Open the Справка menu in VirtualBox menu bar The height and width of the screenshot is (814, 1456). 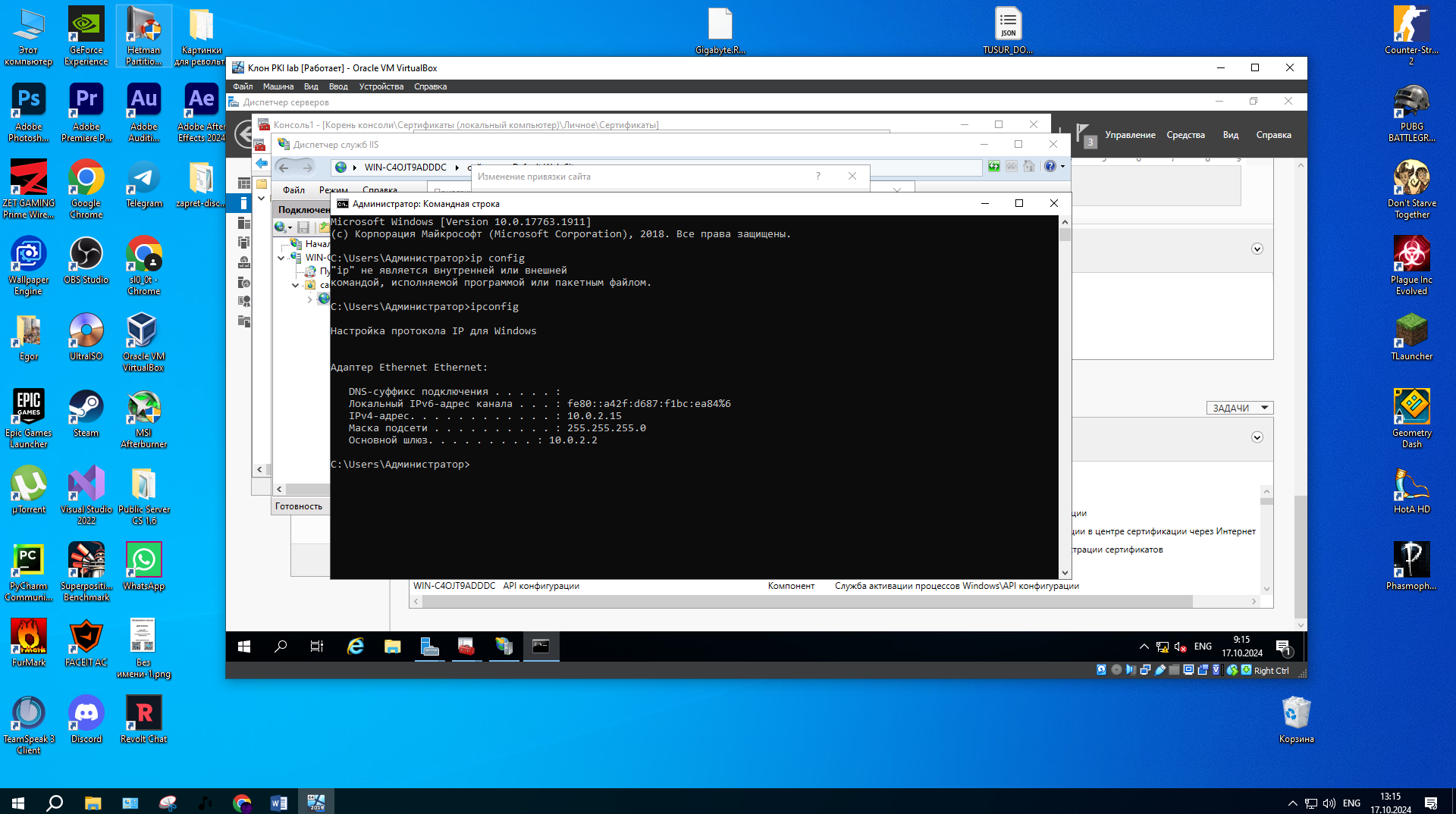point(430,86)
